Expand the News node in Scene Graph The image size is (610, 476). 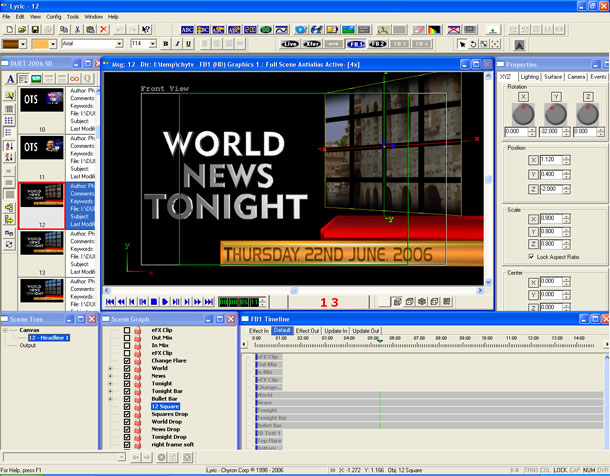coord(110,376)
